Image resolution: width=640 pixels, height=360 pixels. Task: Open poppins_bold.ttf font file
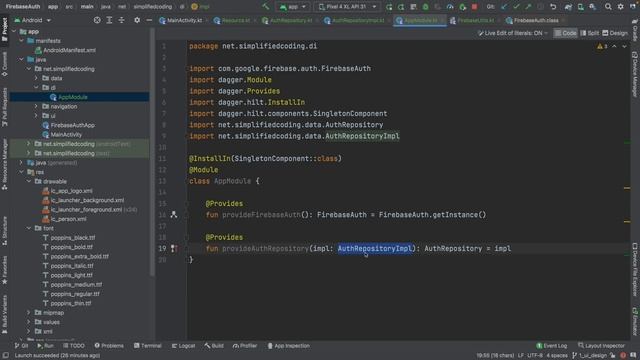click(67, 247)
